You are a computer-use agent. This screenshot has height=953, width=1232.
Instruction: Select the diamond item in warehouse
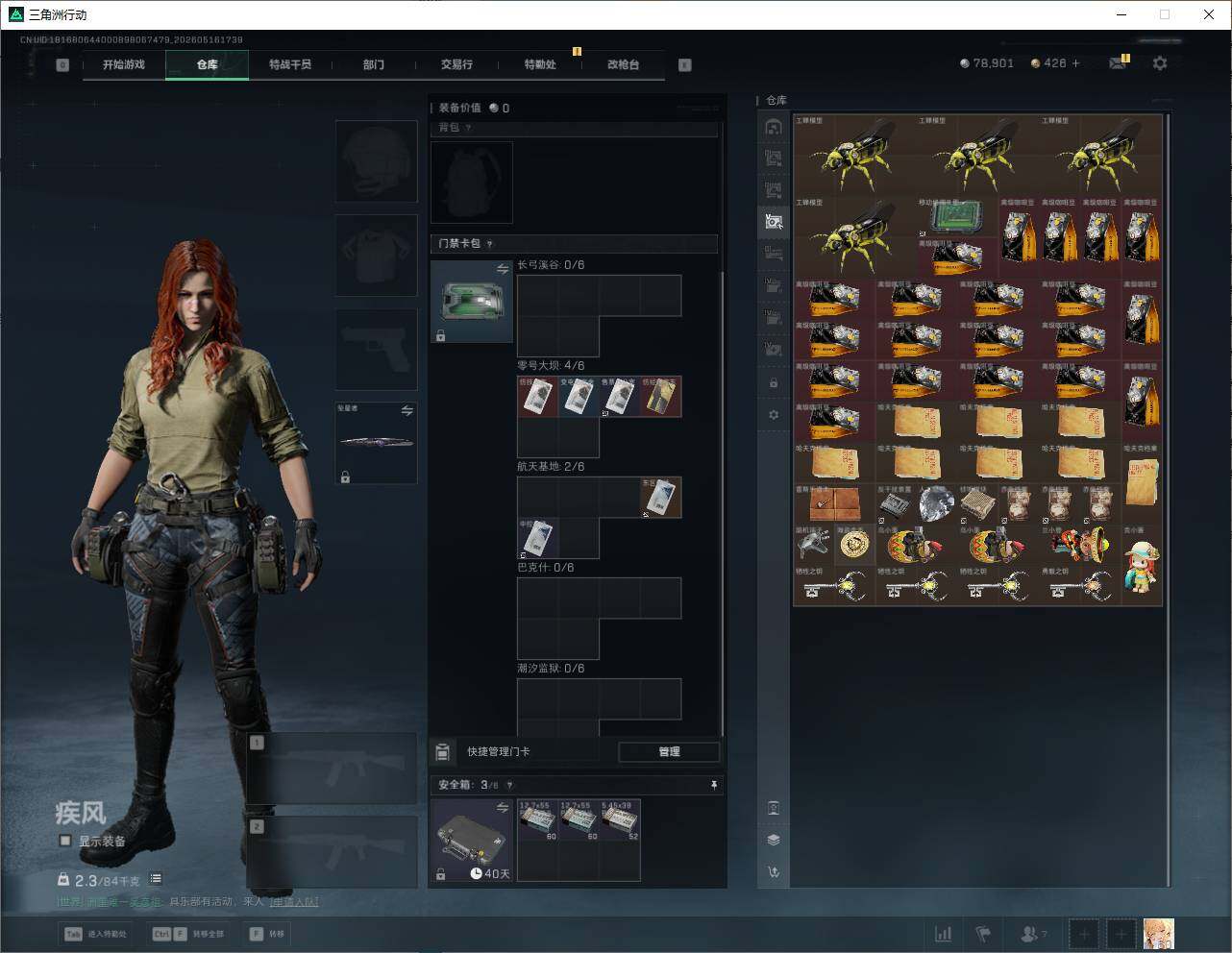936,503
